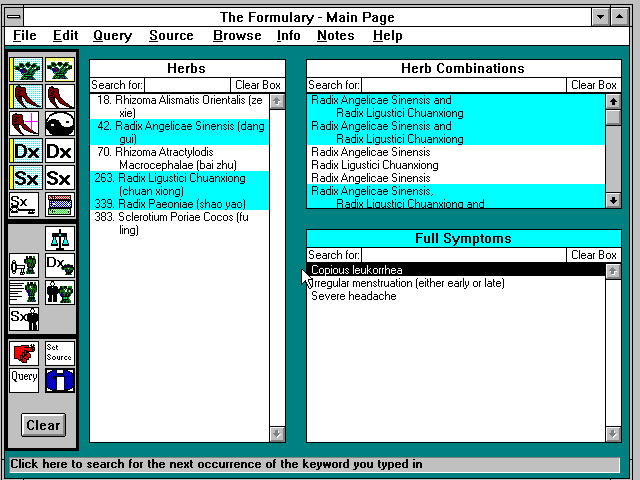This screenshot has height=480, width=640.
Task: Click Clear Box in Herbs panel
Action: coord(258,85)
